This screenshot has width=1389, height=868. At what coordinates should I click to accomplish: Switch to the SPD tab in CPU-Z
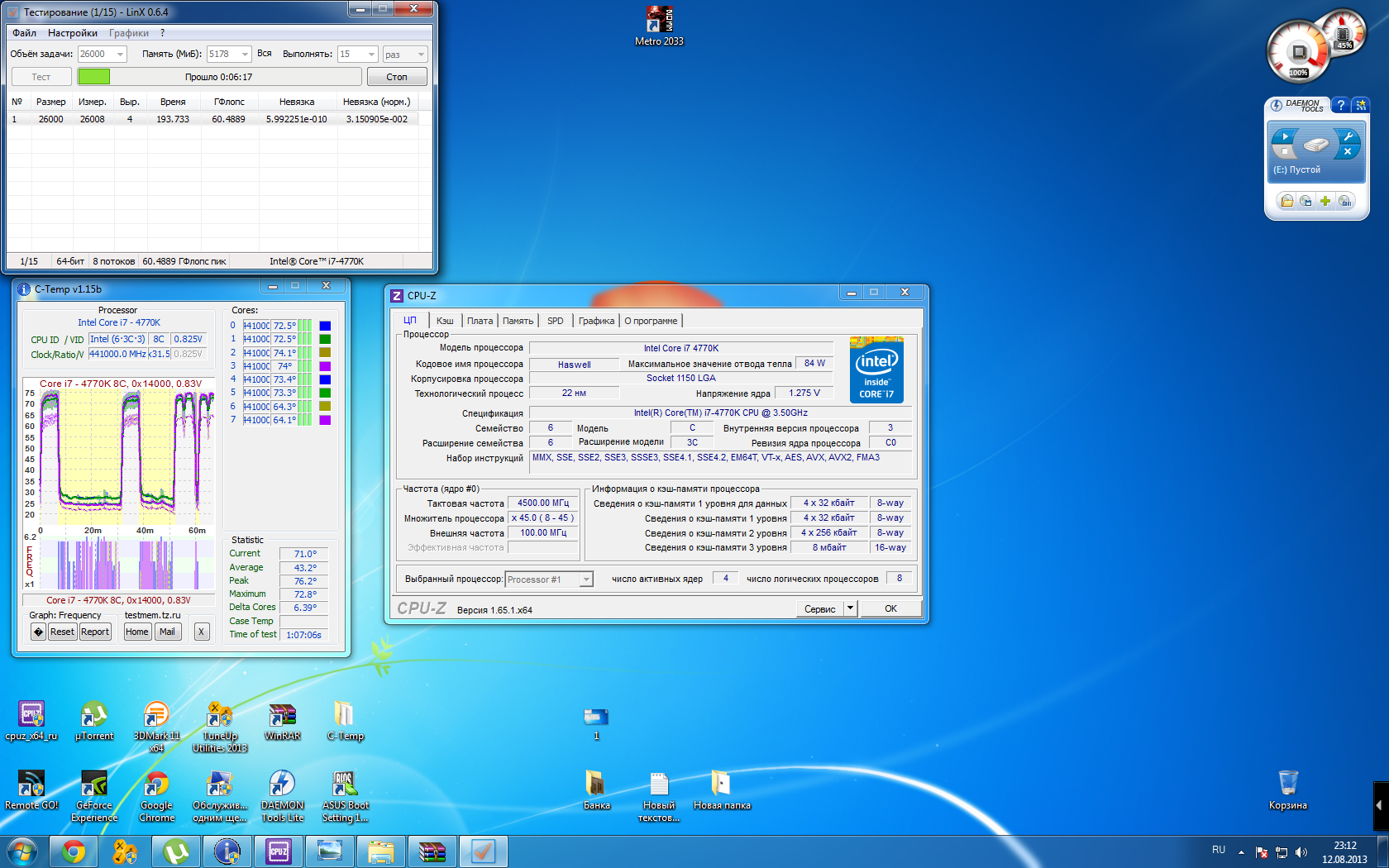pos(555,321)
